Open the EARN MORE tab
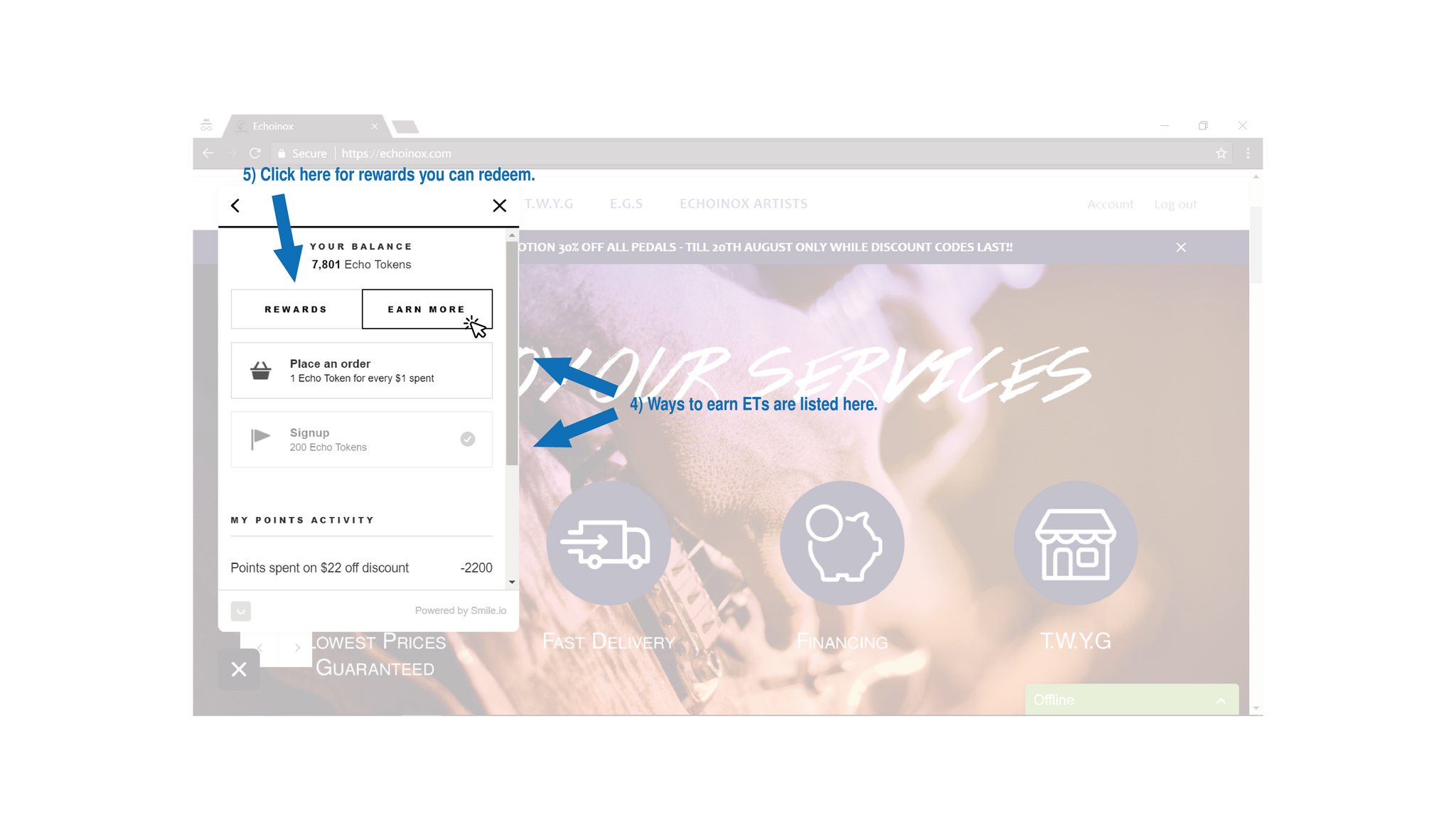This screenshot has height=830, width=1456. pyautogui.click(x=426, y=308)
